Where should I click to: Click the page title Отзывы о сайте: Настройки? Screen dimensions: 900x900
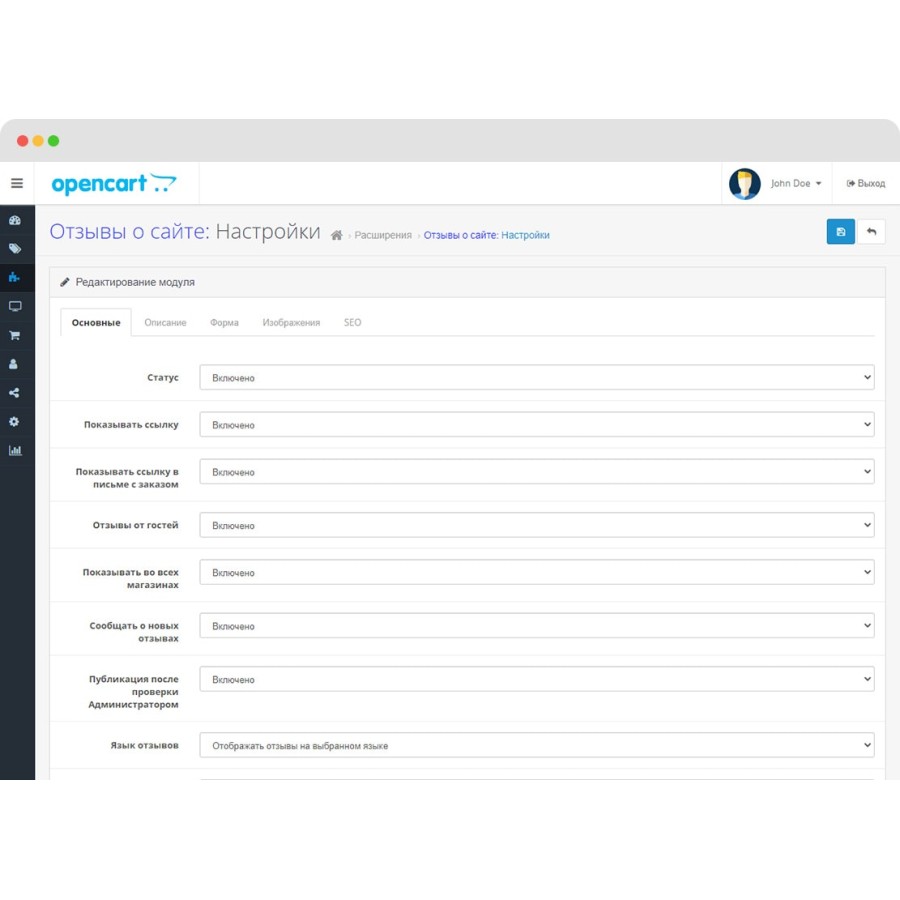[x=185, y=231]
